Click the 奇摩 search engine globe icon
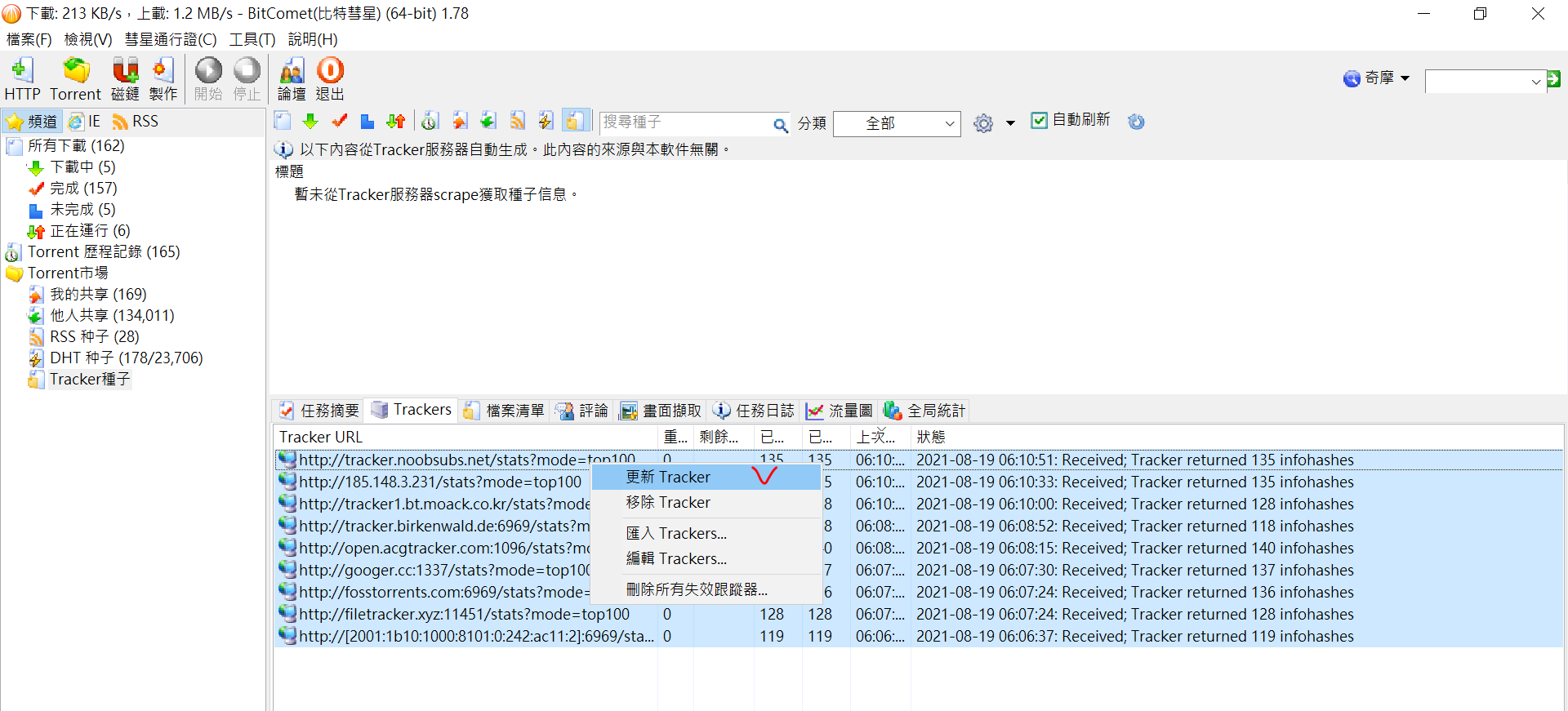1568x711 pixels. pyautogui.click(x=1352, y=78)
